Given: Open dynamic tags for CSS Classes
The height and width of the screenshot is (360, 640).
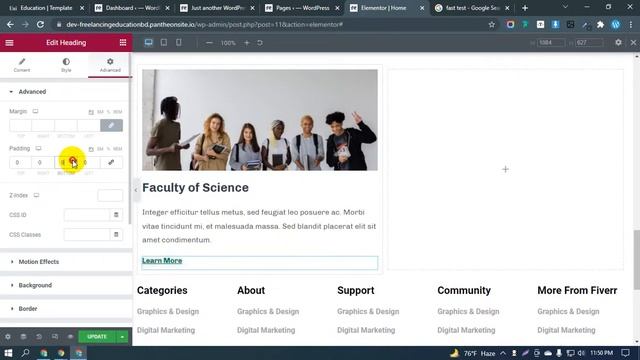Looking at the screenshot, I should 116,235.
